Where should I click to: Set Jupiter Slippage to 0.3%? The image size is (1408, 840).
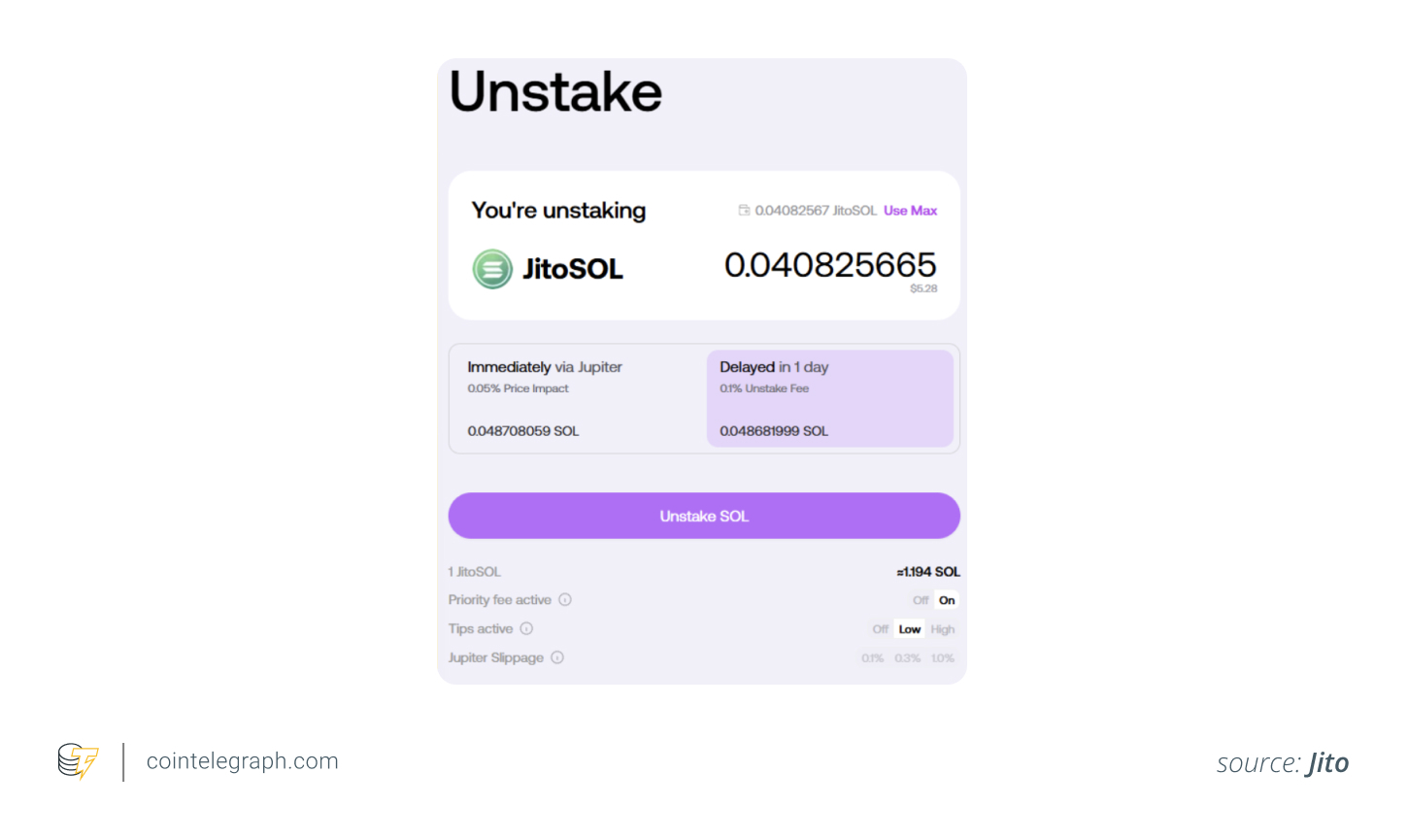click(907, 657)
